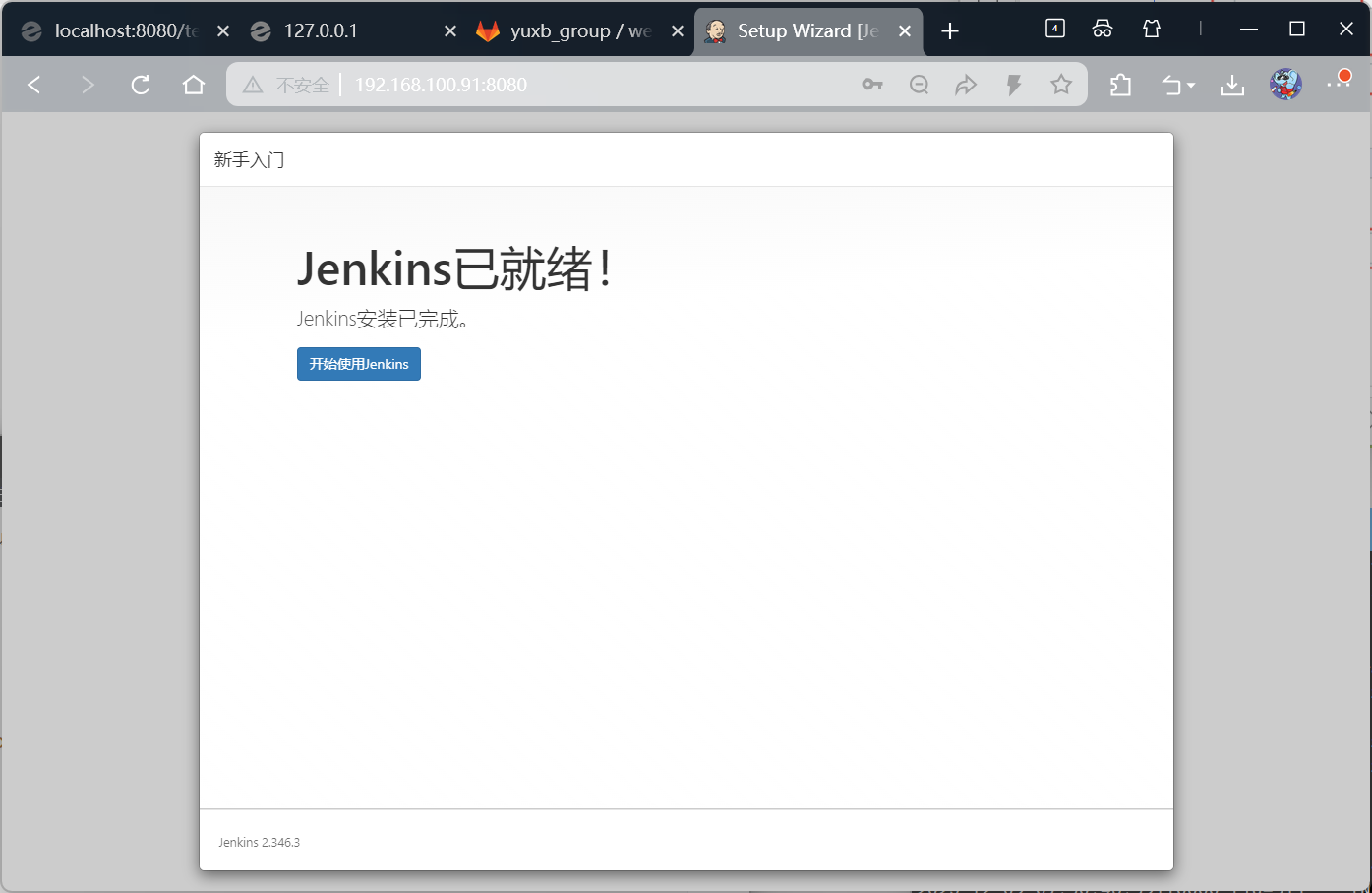This screenshot has width=1372, height=893.
Task: Open the extensions puzzle icon
Action: tap(1120, 85)
